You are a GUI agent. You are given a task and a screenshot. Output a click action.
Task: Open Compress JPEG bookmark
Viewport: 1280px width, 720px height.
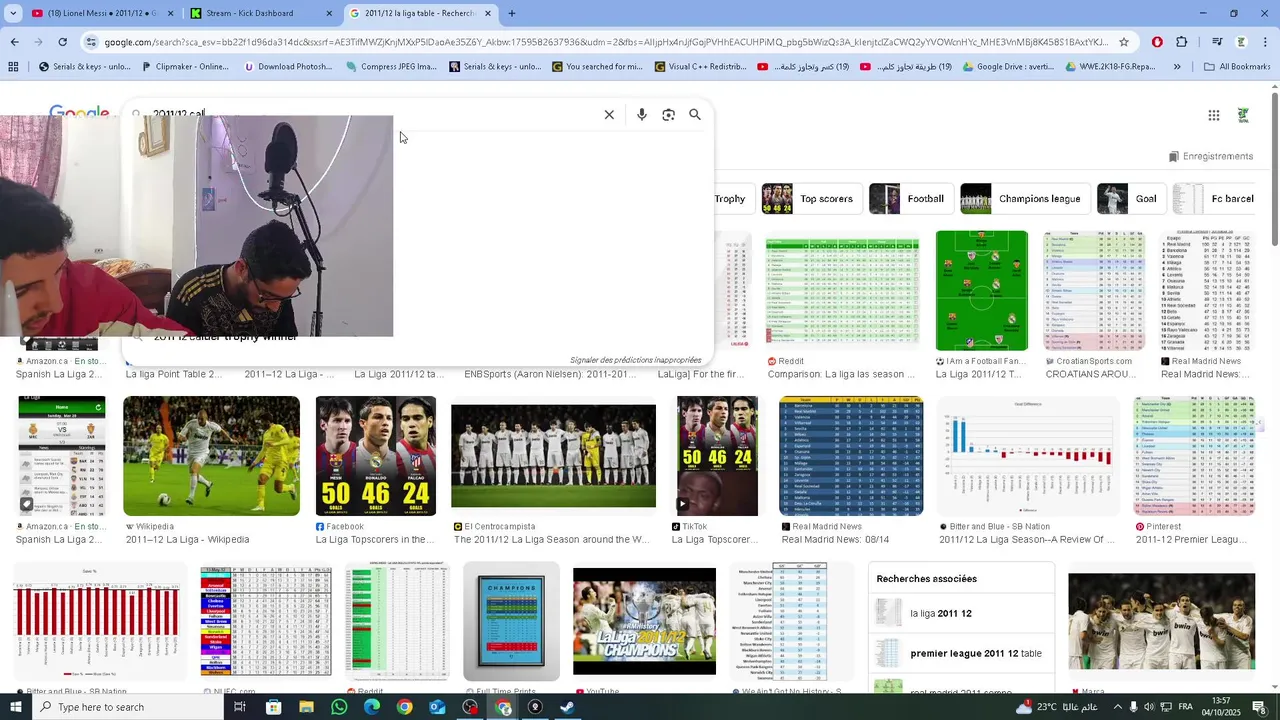pos(390,67)
